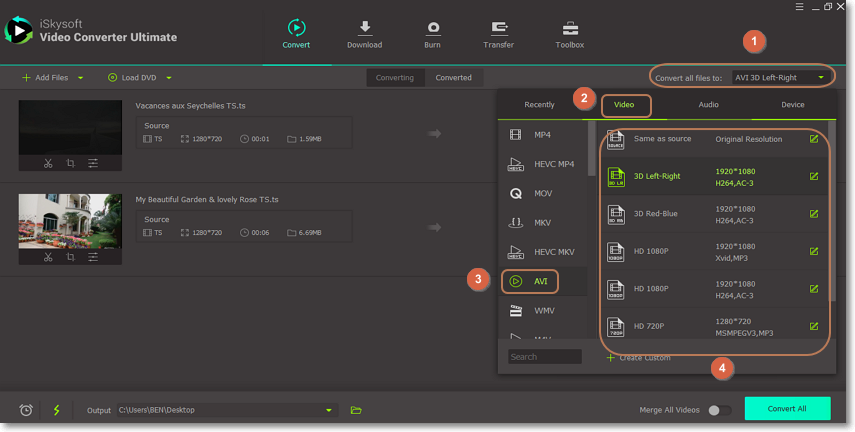This screenshot has height=432, width=855.
Task: Click the Convert All button
Action: tap(787, 409)
